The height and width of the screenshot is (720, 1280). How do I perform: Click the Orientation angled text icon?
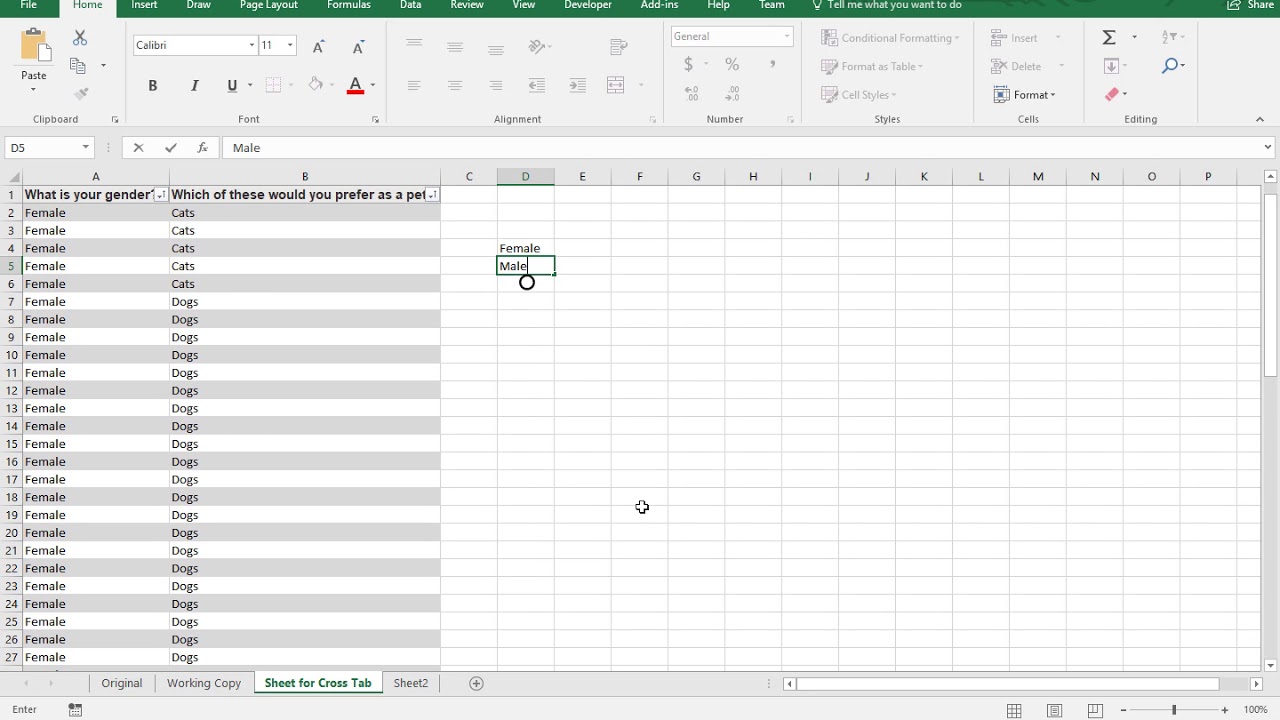coord(537,46)
